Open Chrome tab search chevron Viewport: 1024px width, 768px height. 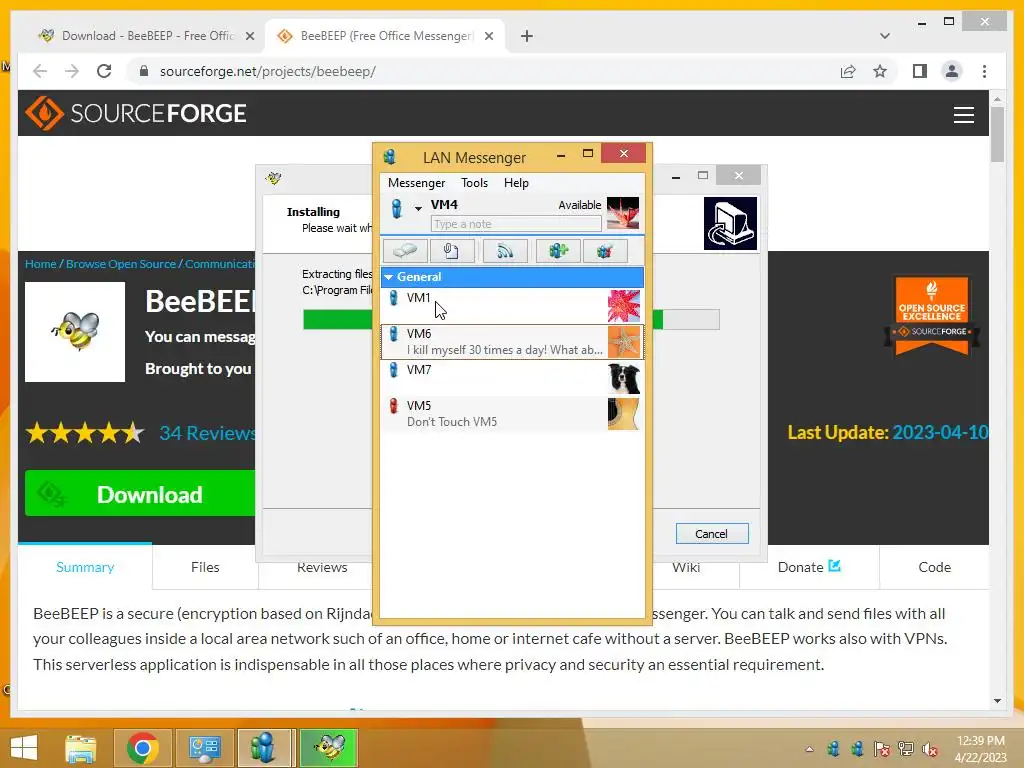(x=885, y=36)
